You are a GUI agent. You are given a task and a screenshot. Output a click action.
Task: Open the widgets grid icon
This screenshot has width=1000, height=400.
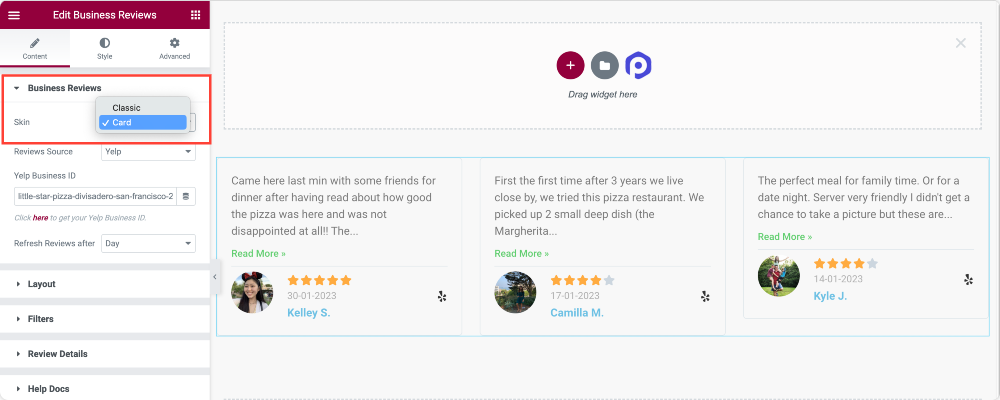click(x=195, y=15)
